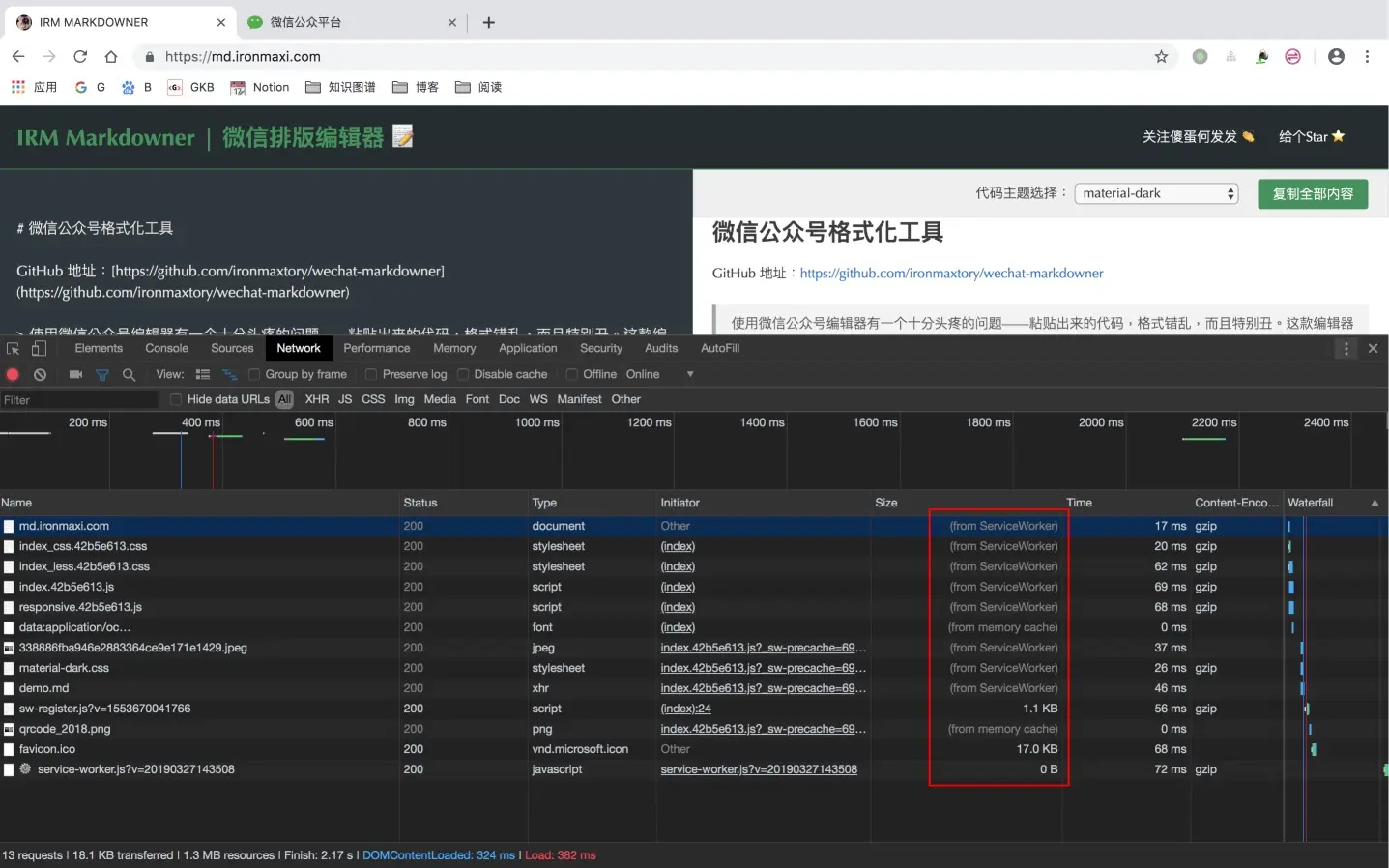The width and height of the screenshot is (1389, 868).
Task: Toggle capture screenshots camera icon
Action: coord(75,374)
